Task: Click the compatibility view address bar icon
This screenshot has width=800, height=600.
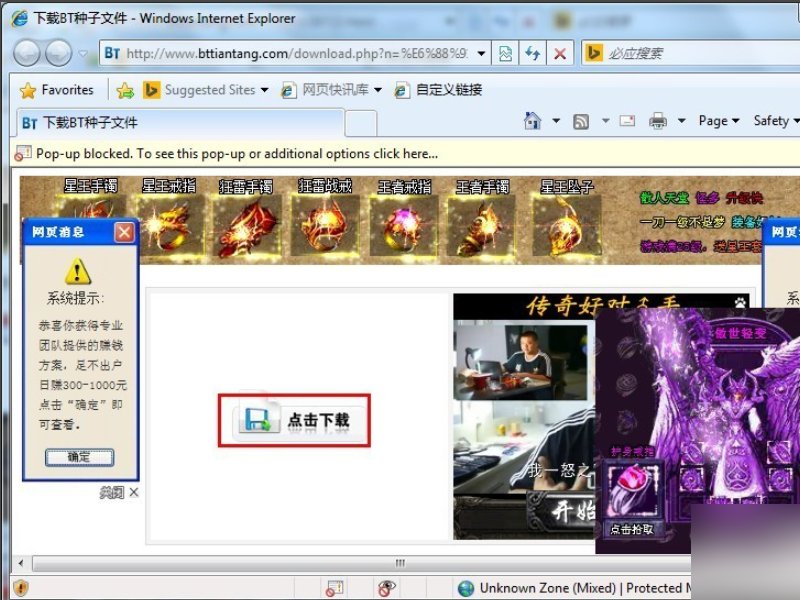Action: click(x=506, y=54)
